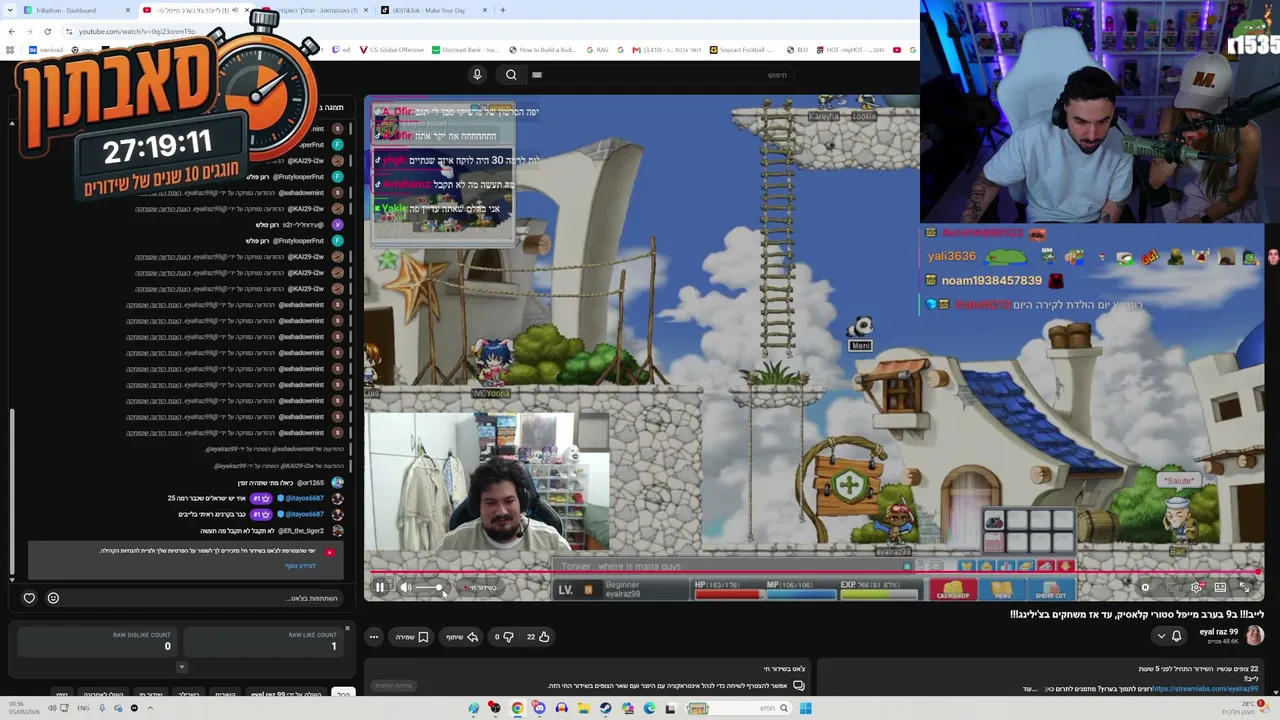Open Steam from the taskbar
The width and height of the screenshot is (1280, 720).
[605, 708]
